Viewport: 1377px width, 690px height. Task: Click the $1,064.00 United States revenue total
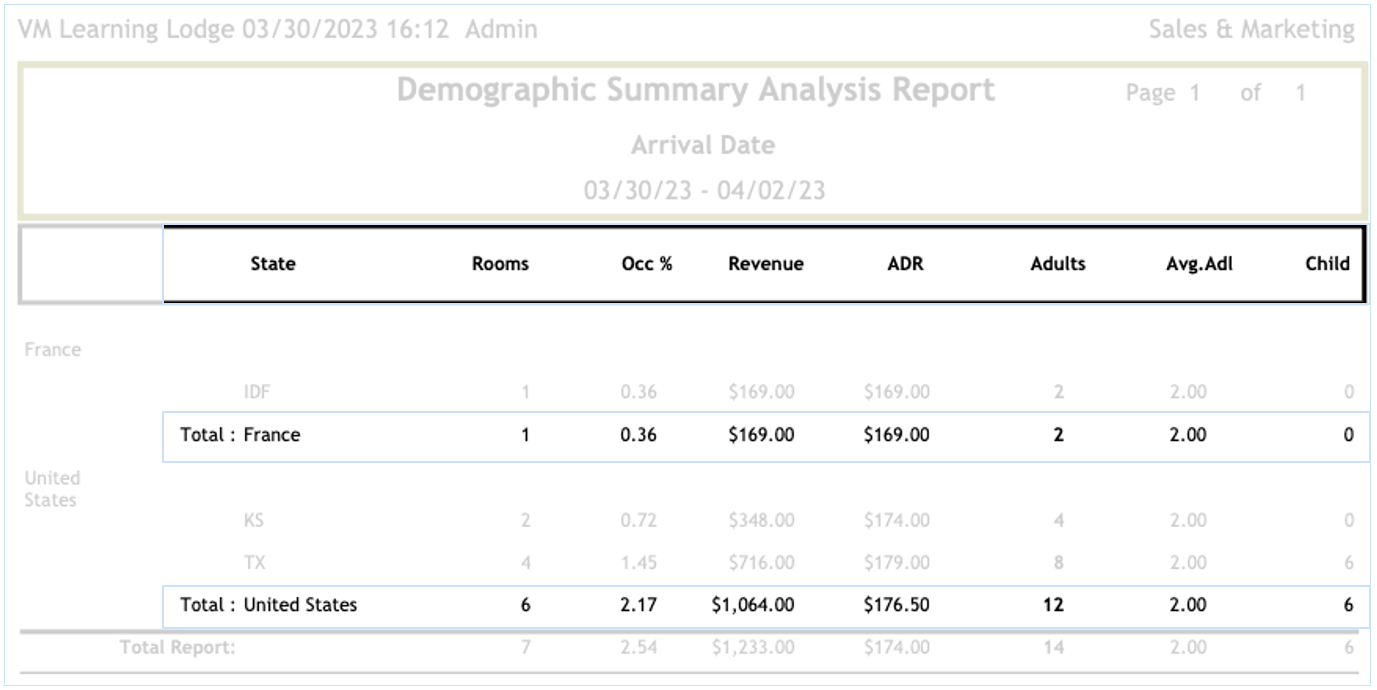tap(753, 605)
